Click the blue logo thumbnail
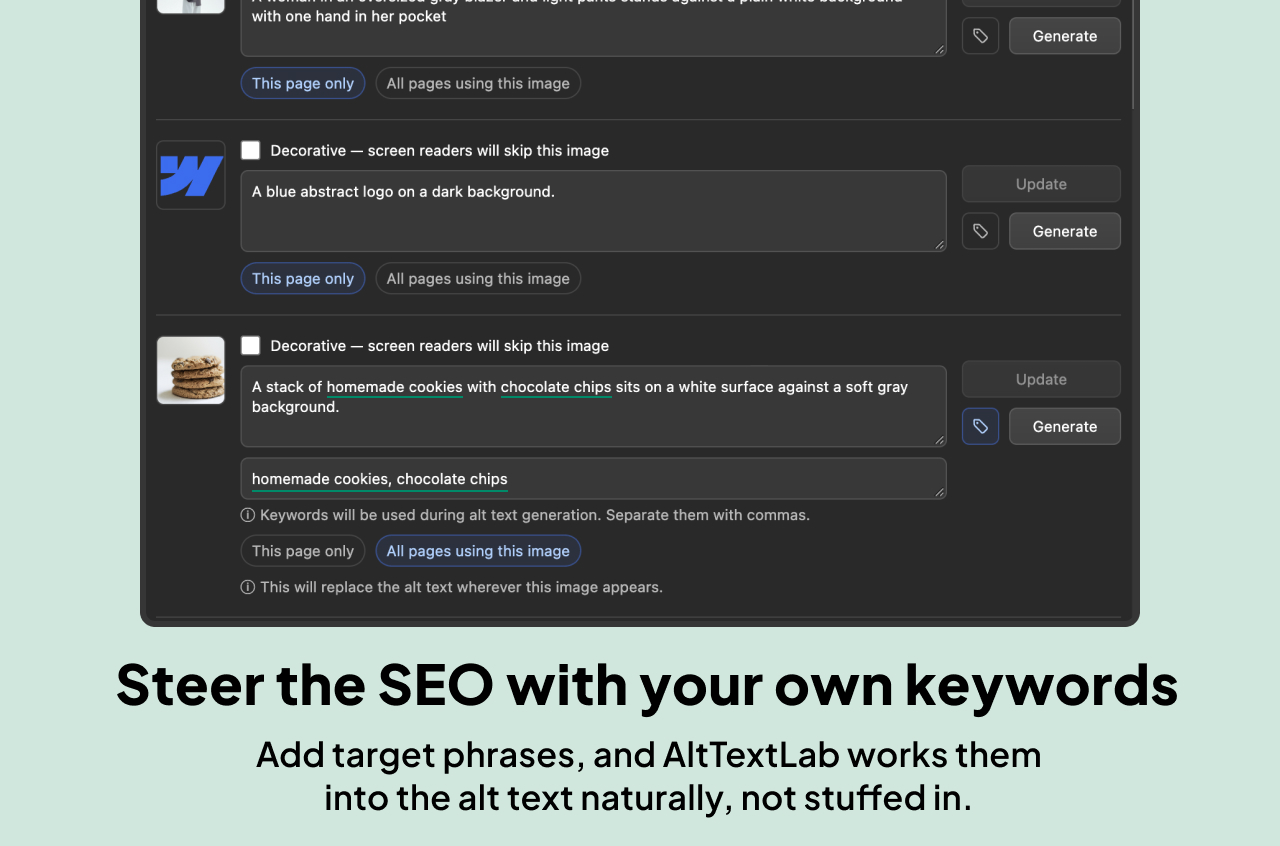Viewport: 1280px width, 846px height. (x=191, y=175)
